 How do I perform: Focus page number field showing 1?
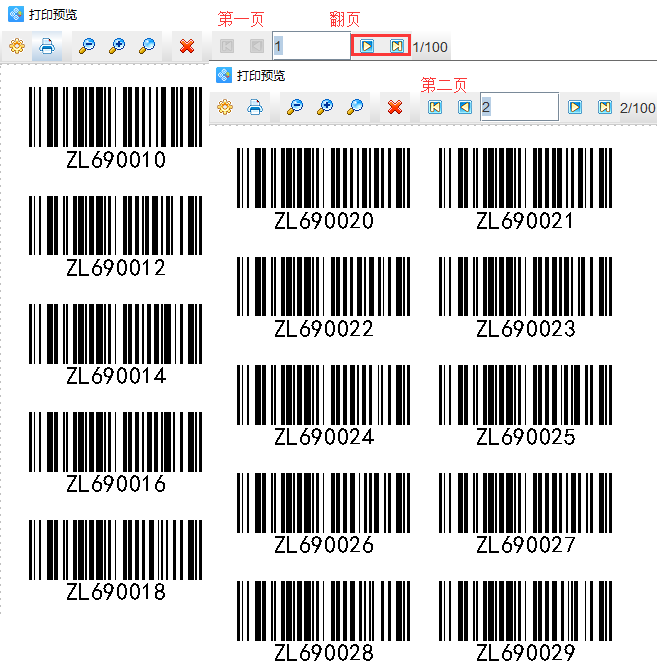pos(311,46)
